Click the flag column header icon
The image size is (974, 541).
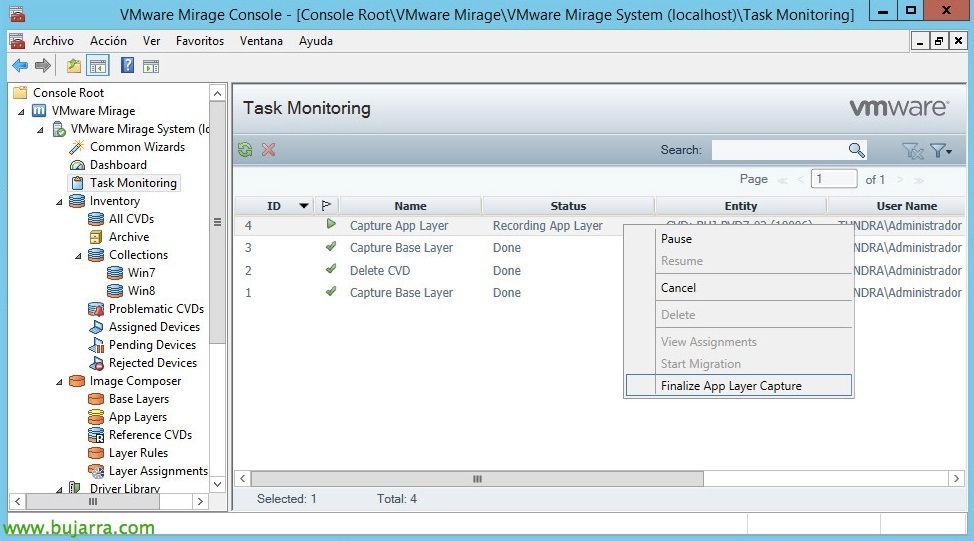click(x=326, y=206)
